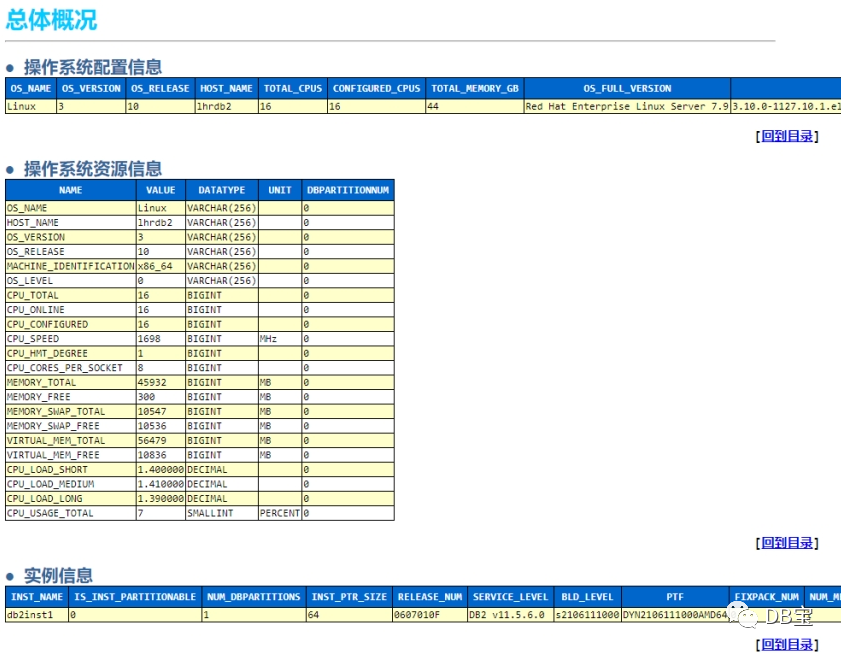
Task: Select the SMALLINT datatype cell
Action: pos(222,513)
